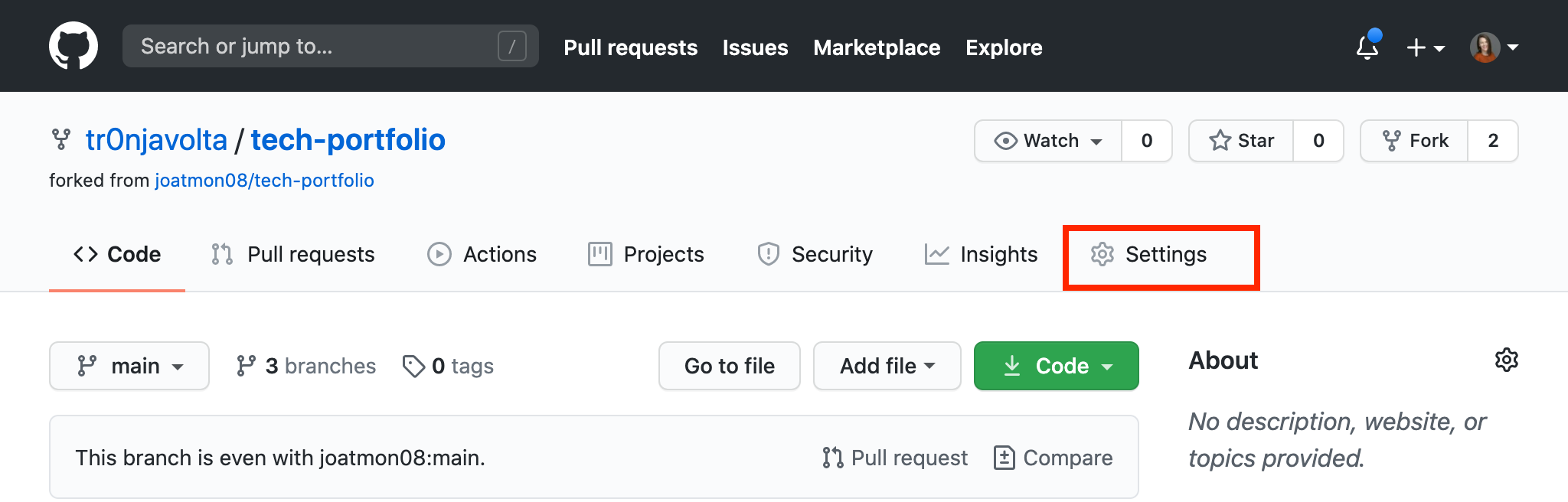Focus the Search or jump to field
The height and width of the screenshot is (502, 1568).
[331, 46]
